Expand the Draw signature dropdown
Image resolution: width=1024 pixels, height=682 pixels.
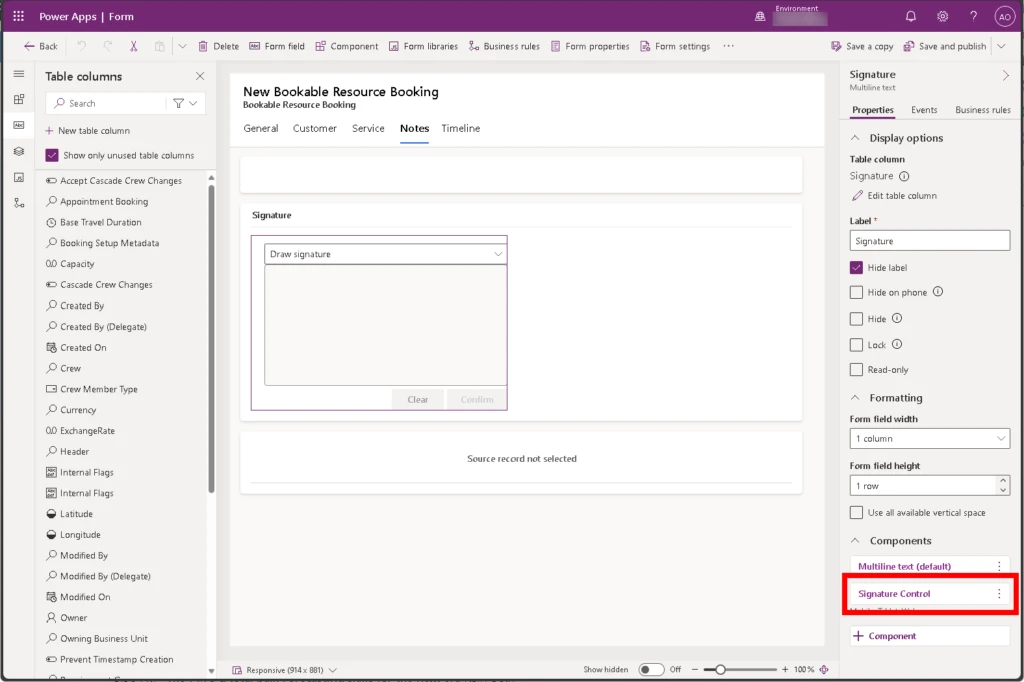385,254
